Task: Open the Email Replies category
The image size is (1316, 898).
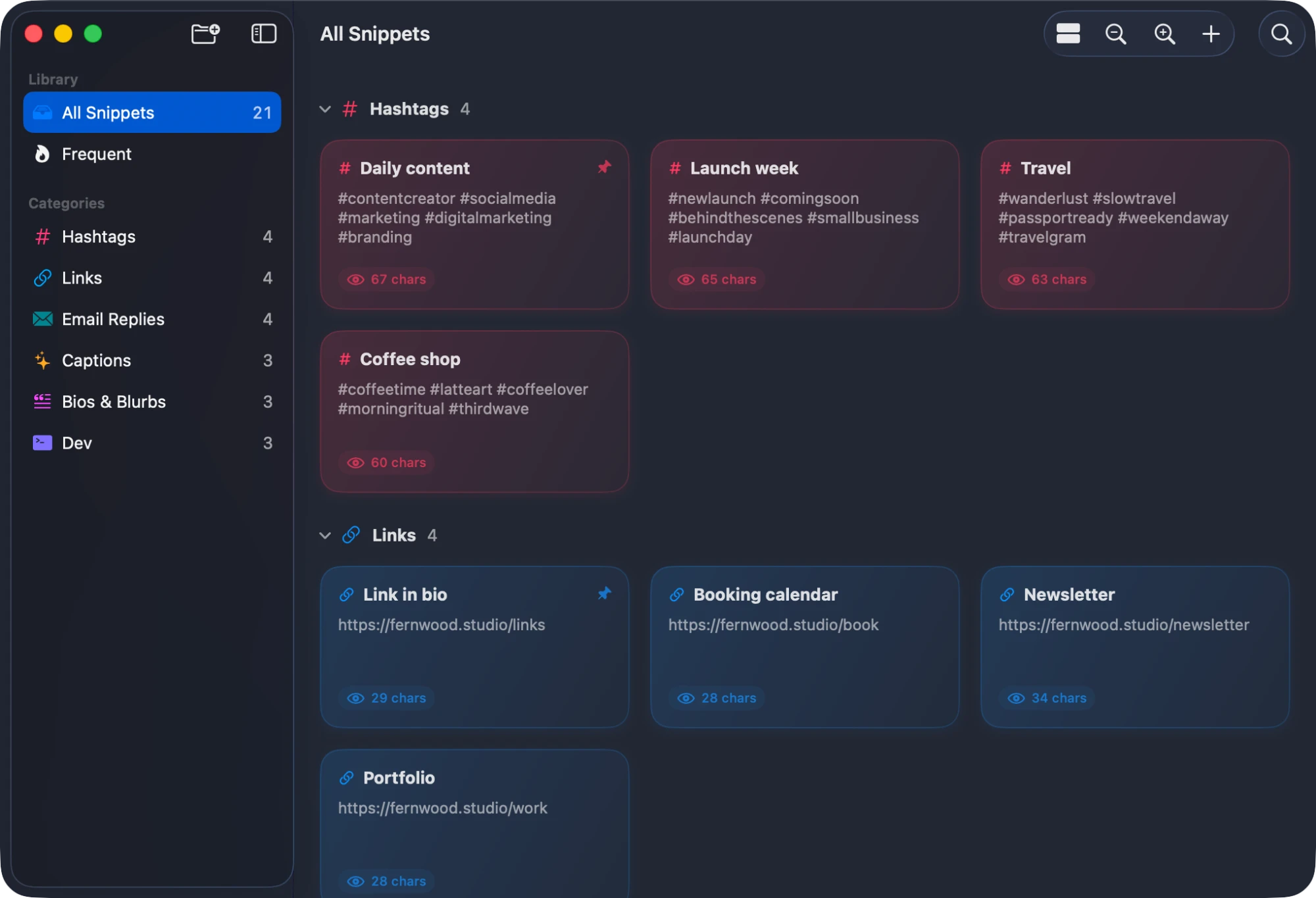Action: pos(152,319)
